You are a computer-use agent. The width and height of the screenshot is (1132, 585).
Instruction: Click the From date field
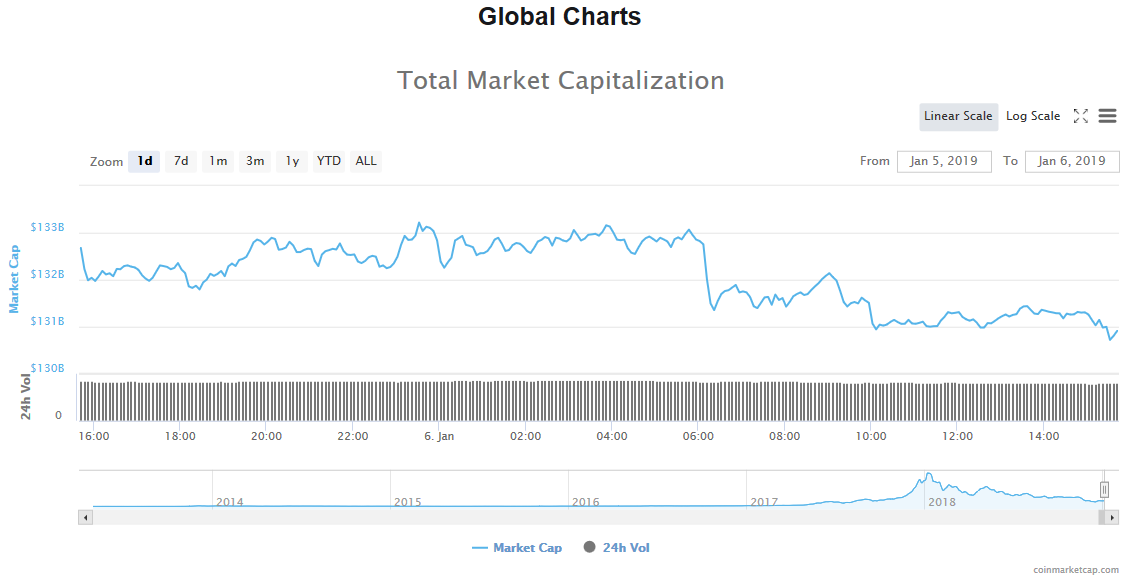click(944, 161)
